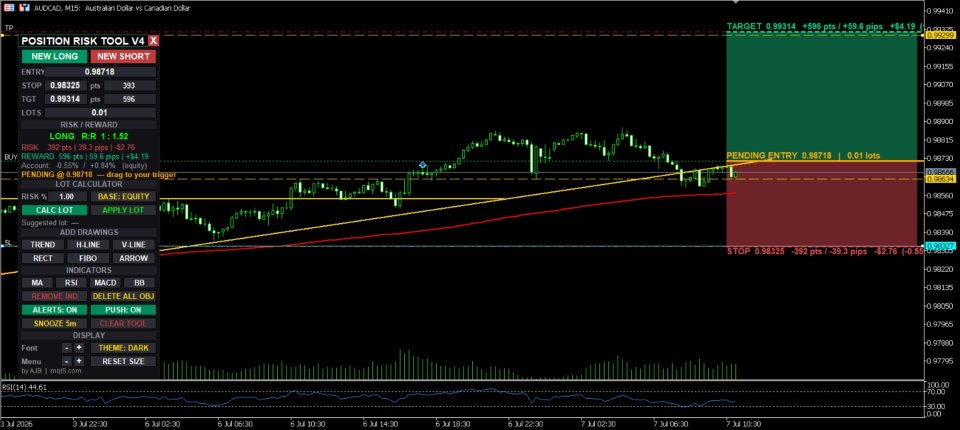The height and width of the screenshot is (430, 960).
Task: Click the RSI(14) 44.61 indicator label
Action: 24,387
